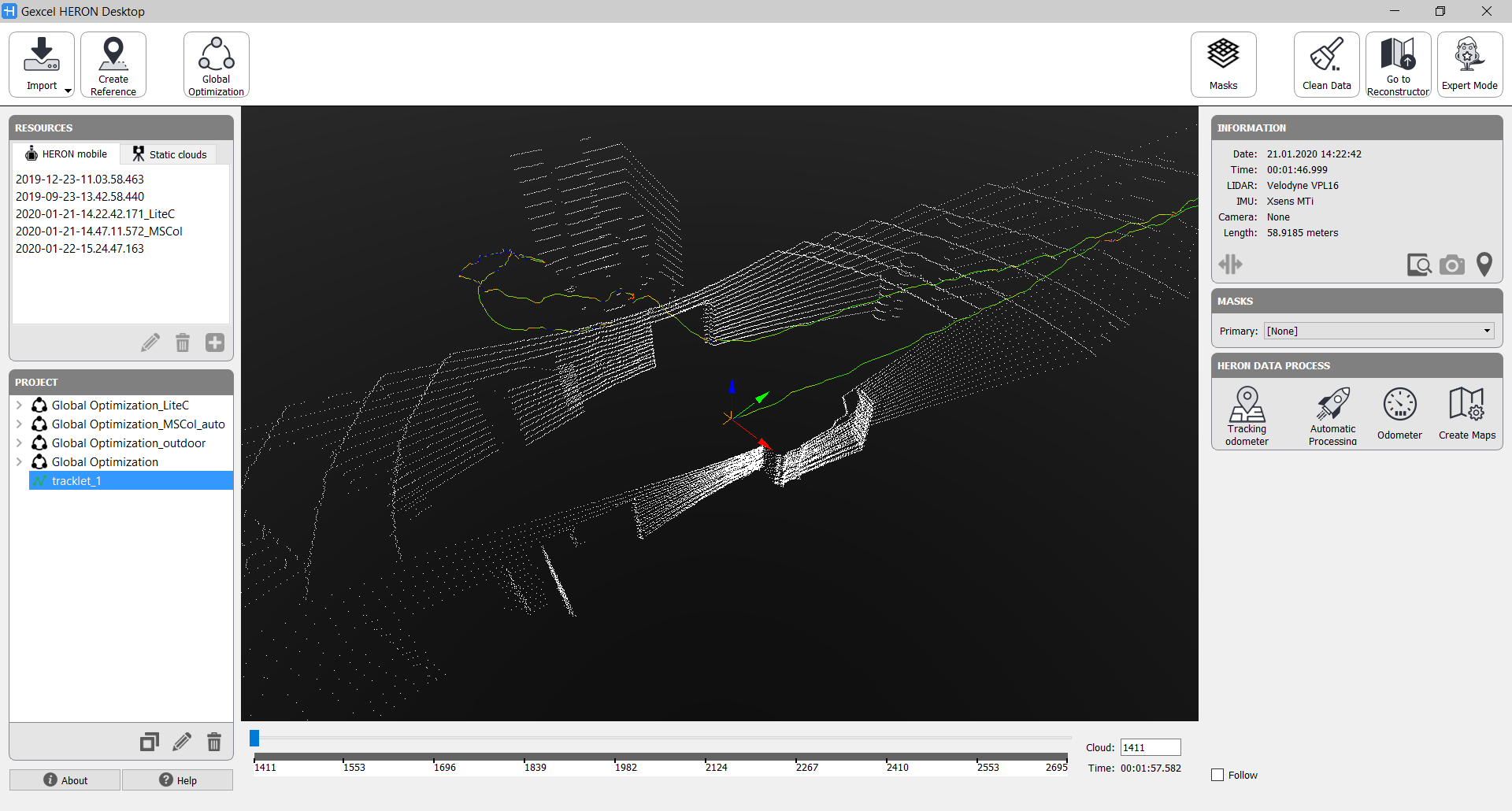Switch to the Static clouds tab
This screenshot has height=811, width=1512.
(169, 154)
